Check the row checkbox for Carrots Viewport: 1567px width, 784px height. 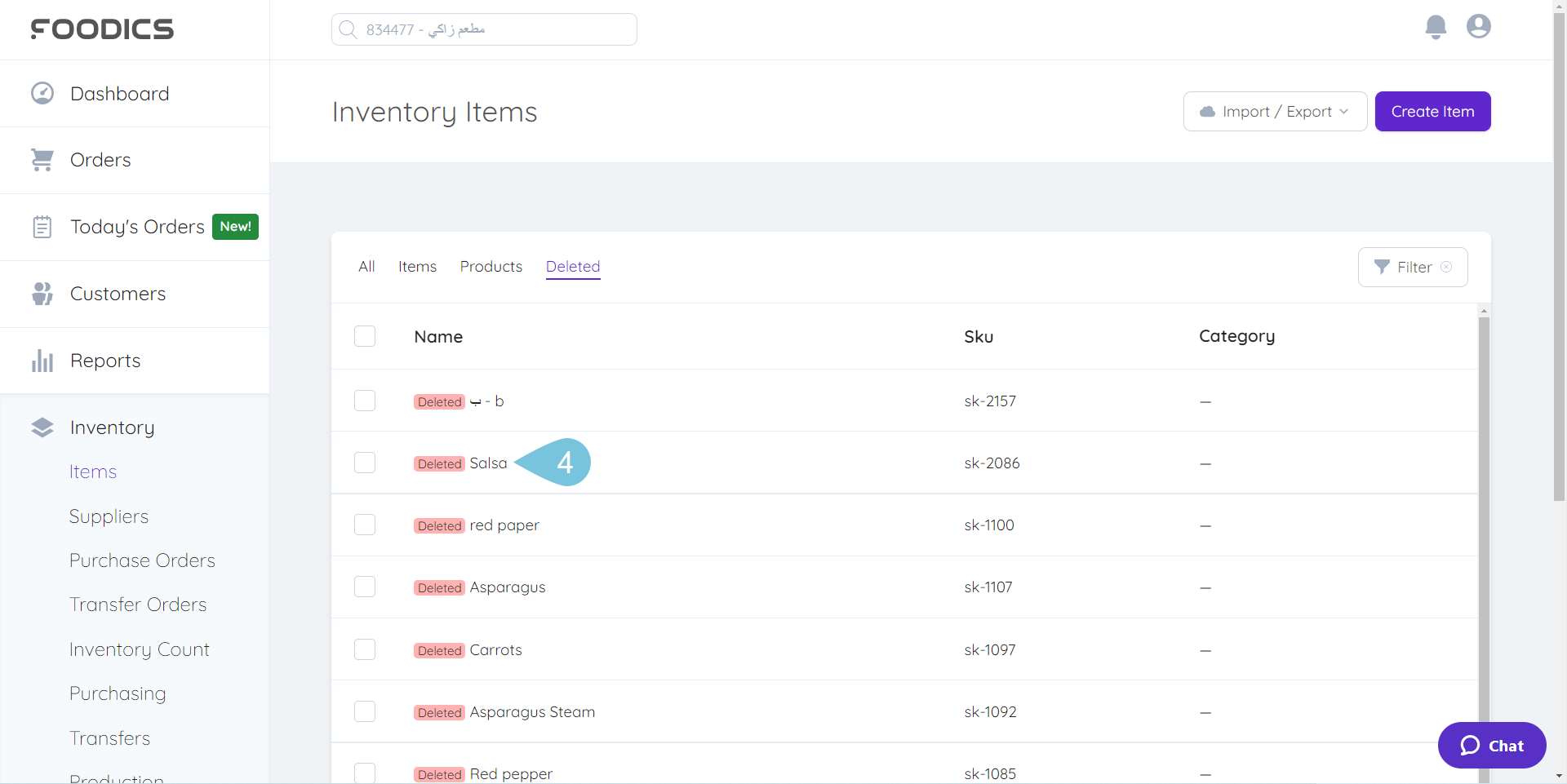coord(365,649)
